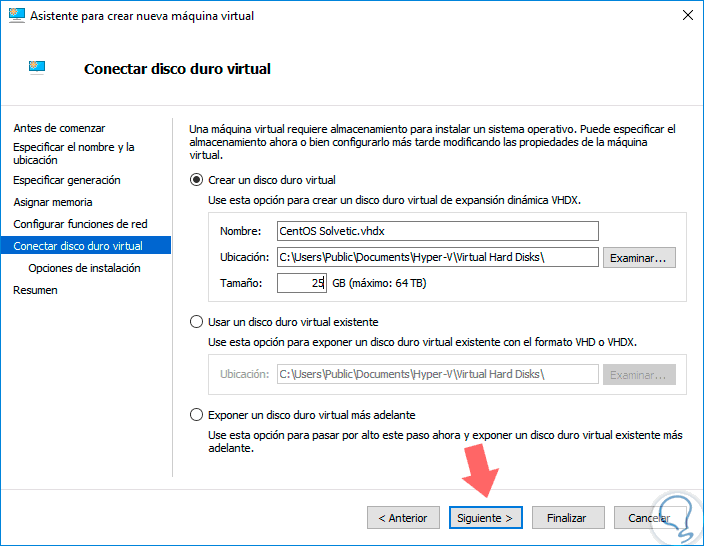Go to the 'Antes de comenzar' step
The height and width of the screenshot is (546, 704).
[59, 128]
